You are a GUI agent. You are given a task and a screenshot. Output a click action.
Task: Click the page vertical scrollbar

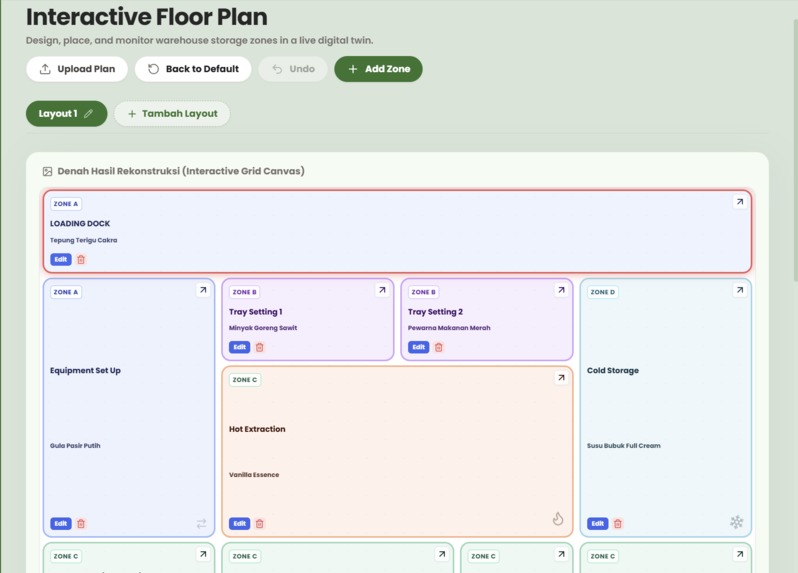[x=795, y=150]
